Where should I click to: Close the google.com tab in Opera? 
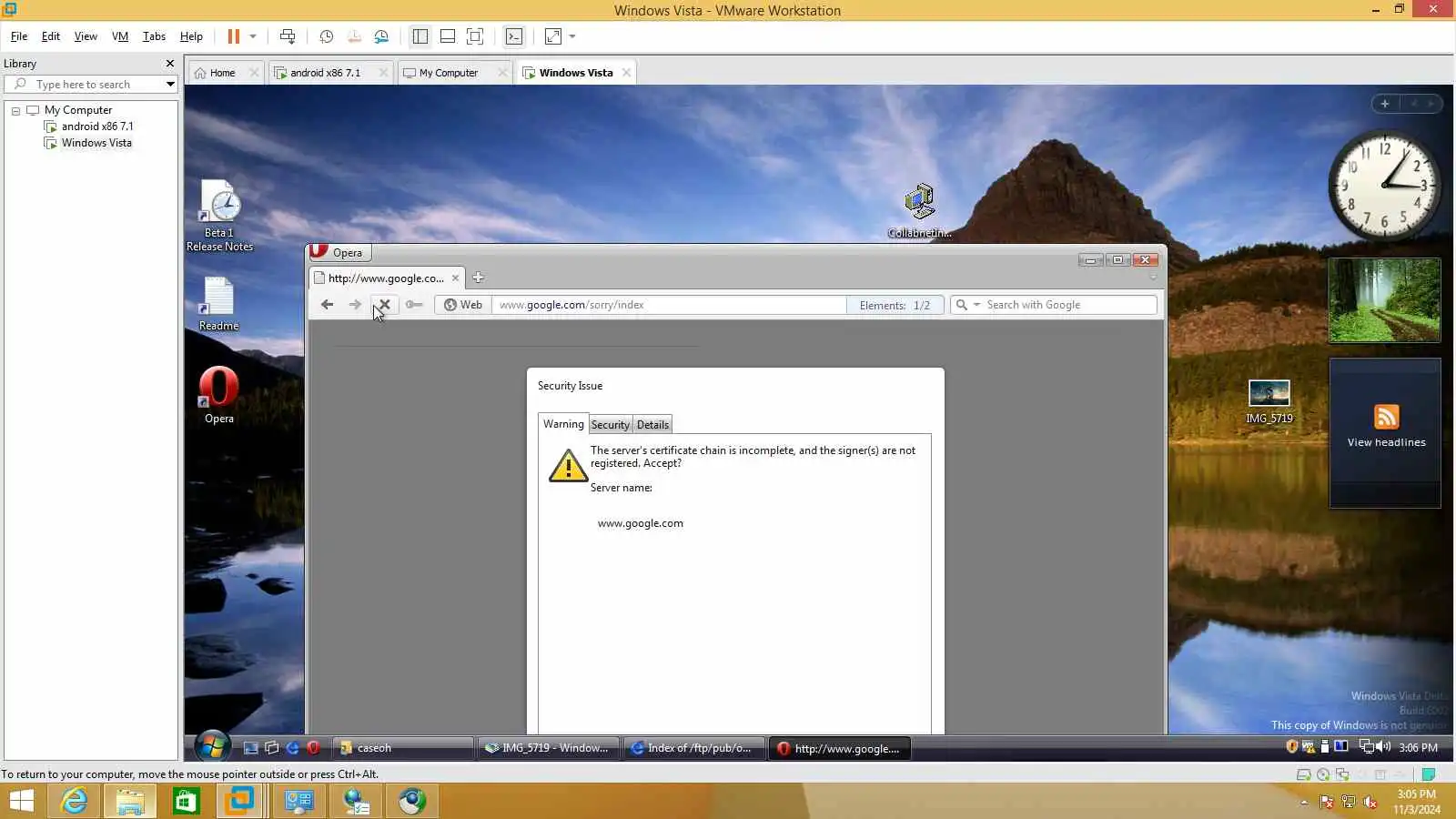pos(456,278)
